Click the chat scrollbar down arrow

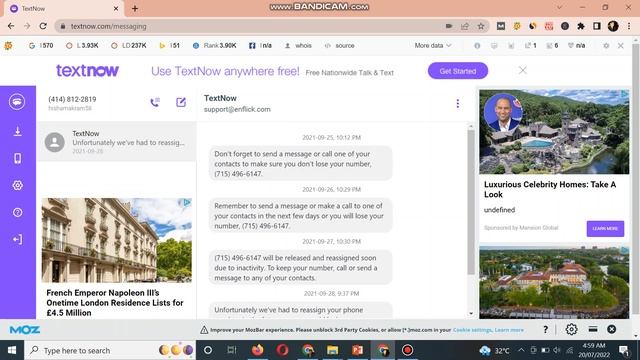tap(471, 313)
